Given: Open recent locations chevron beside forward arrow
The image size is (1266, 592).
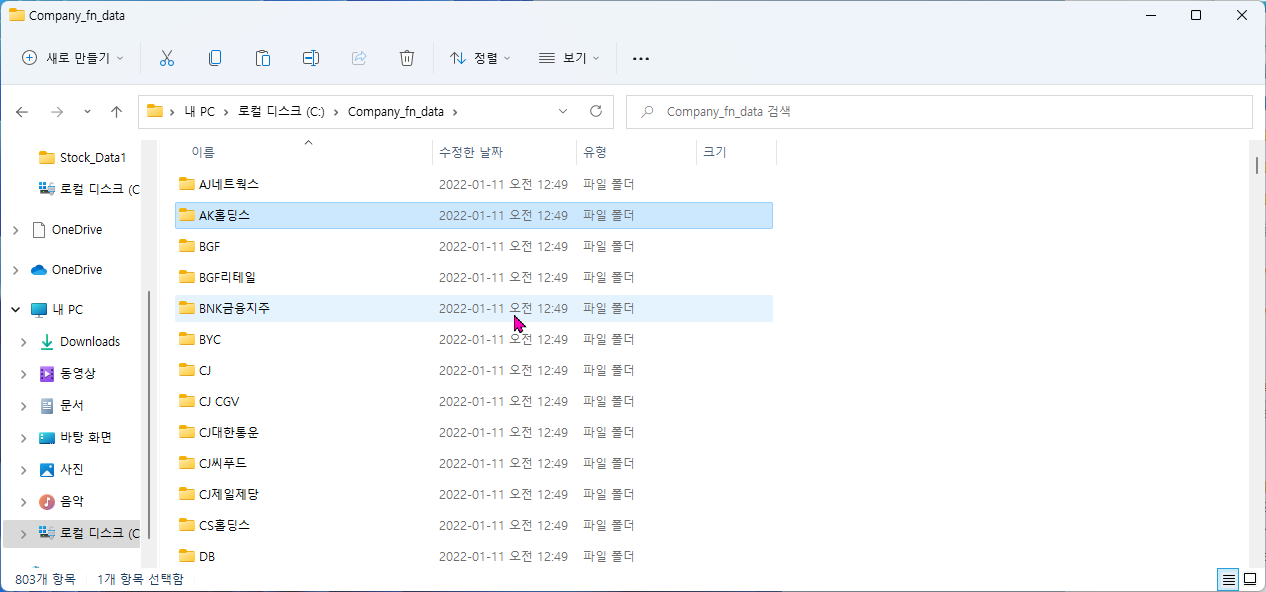Looking at the screenshot, I should (x=87, y=112).
